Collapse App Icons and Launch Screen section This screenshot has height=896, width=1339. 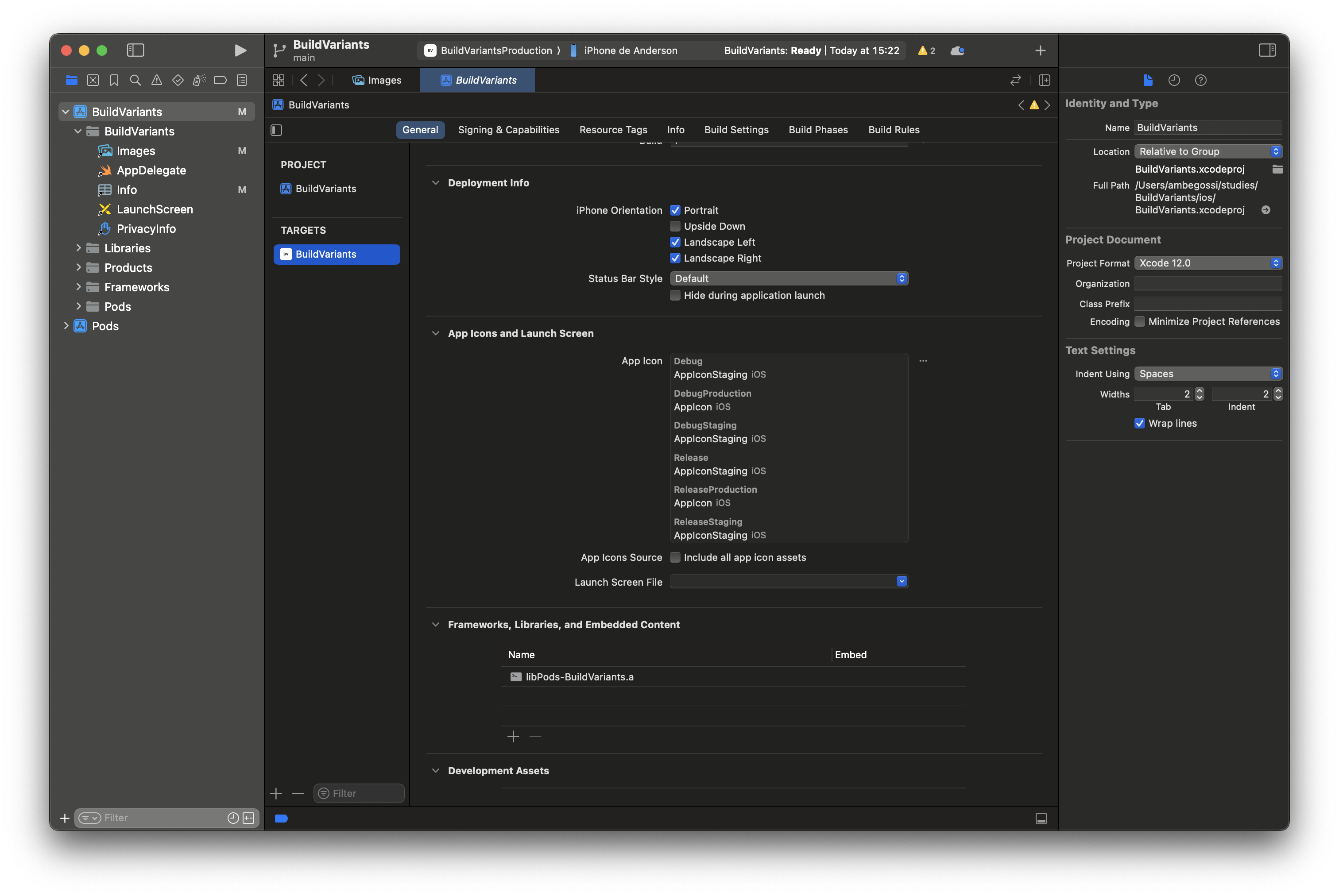click(x=435, y=333)
